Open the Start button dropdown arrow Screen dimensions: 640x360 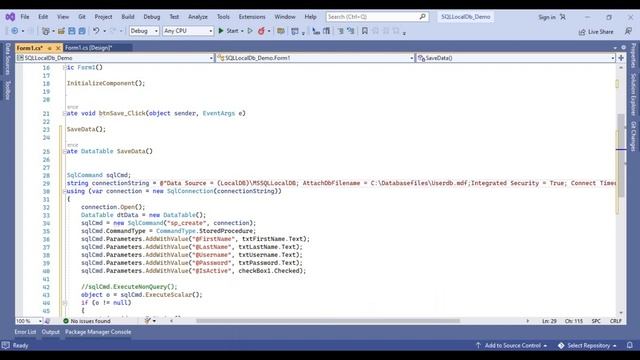(242, 31)
